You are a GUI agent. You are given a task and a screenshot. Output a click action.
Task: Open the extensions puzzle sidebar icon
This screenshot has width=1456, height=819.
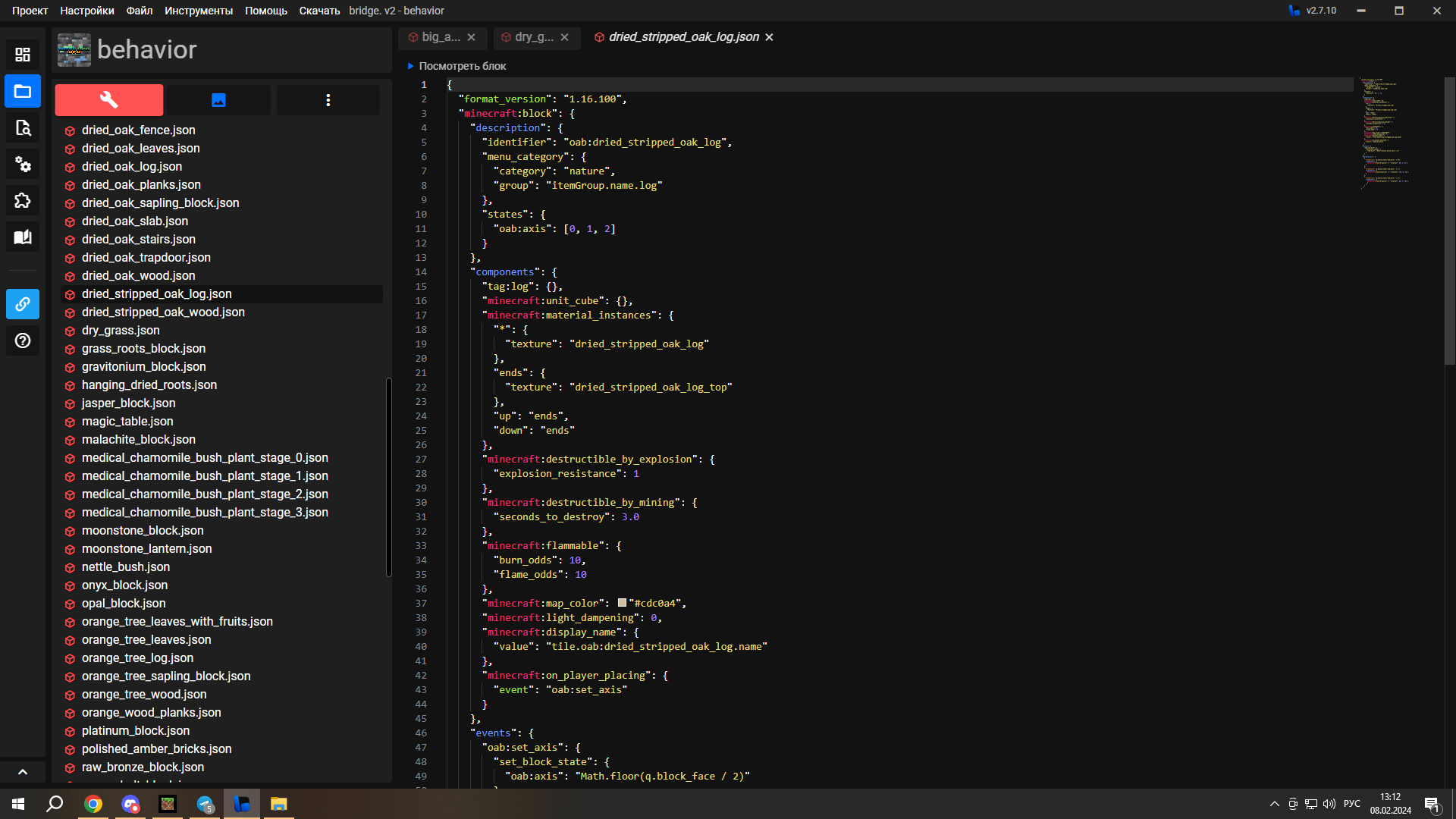[23, 201]
